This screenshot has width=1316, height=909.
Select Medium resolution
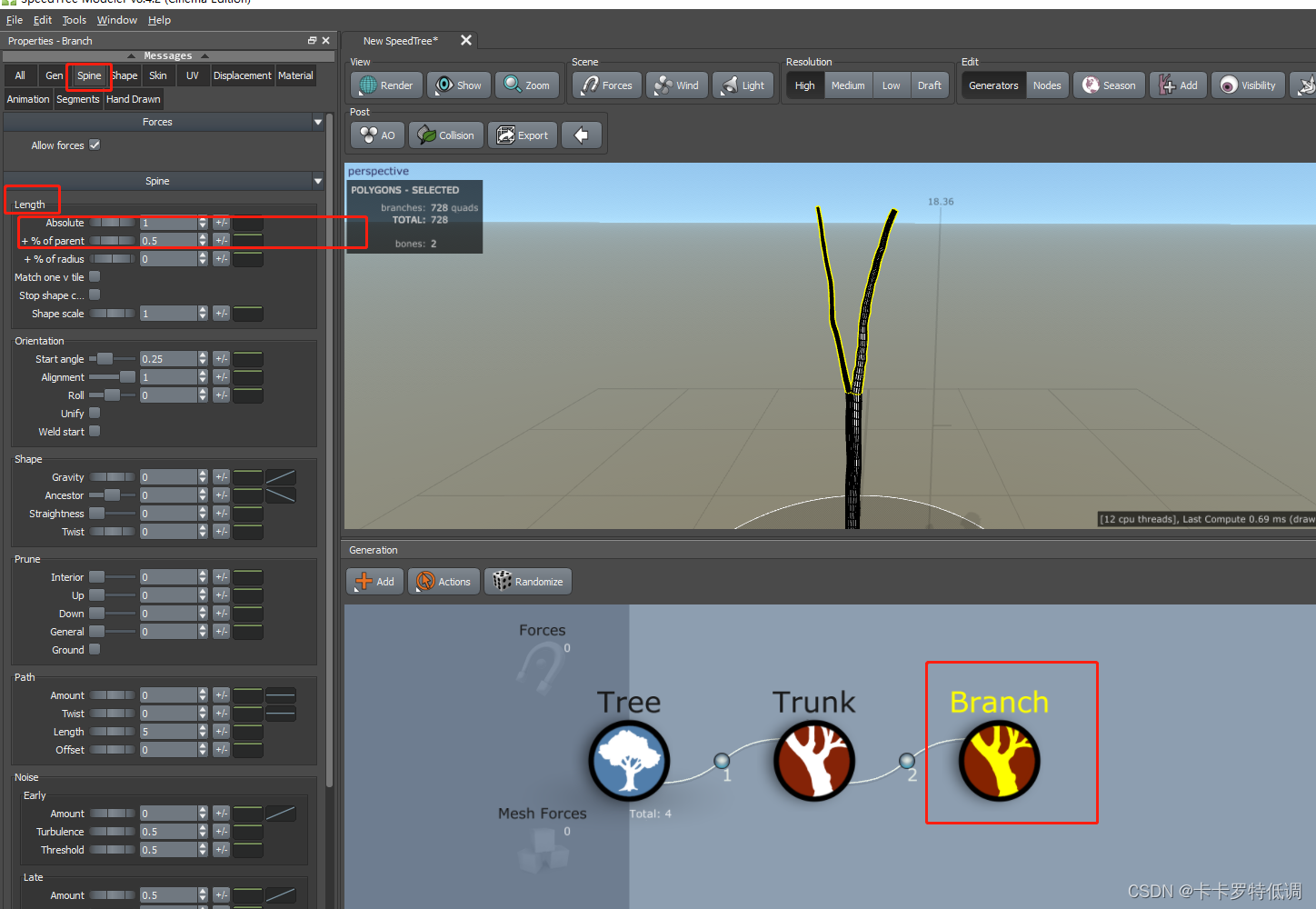click(x=848, y=85)
